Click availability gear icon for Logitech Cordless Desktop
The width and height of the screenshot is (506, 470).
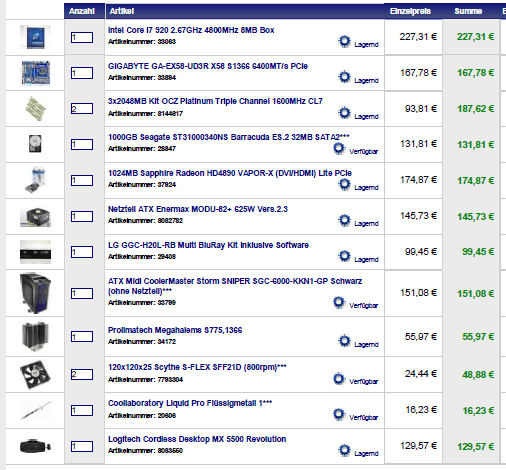point(344,450)
